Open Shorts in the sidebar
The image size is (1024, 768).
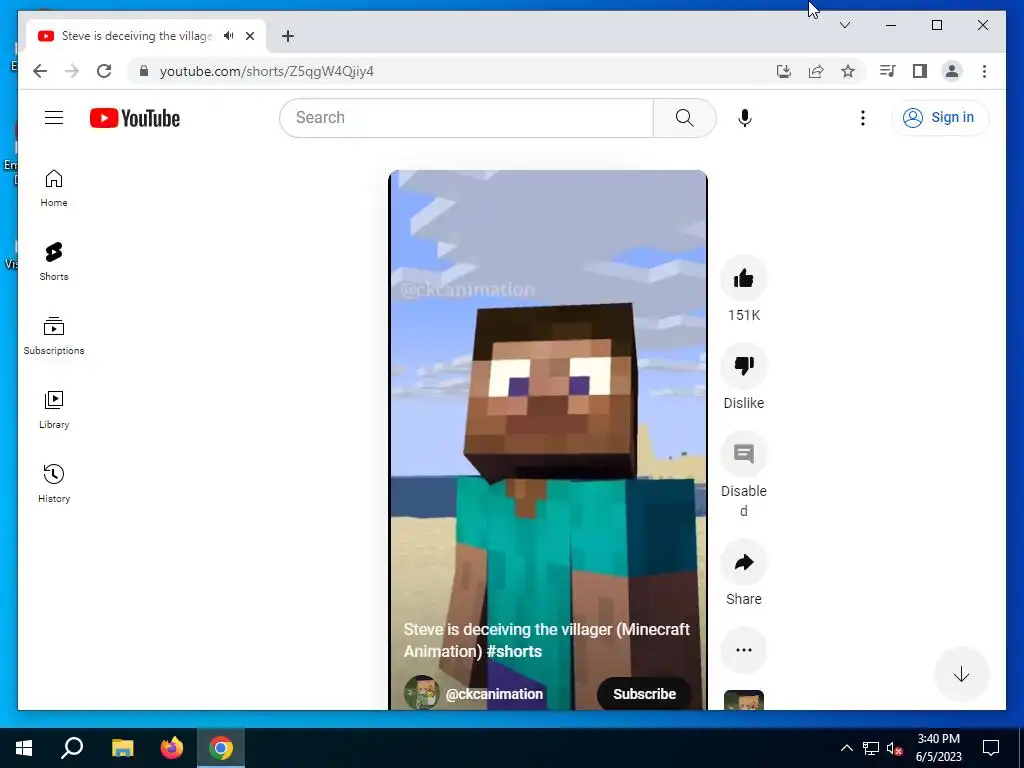point(54,261)
